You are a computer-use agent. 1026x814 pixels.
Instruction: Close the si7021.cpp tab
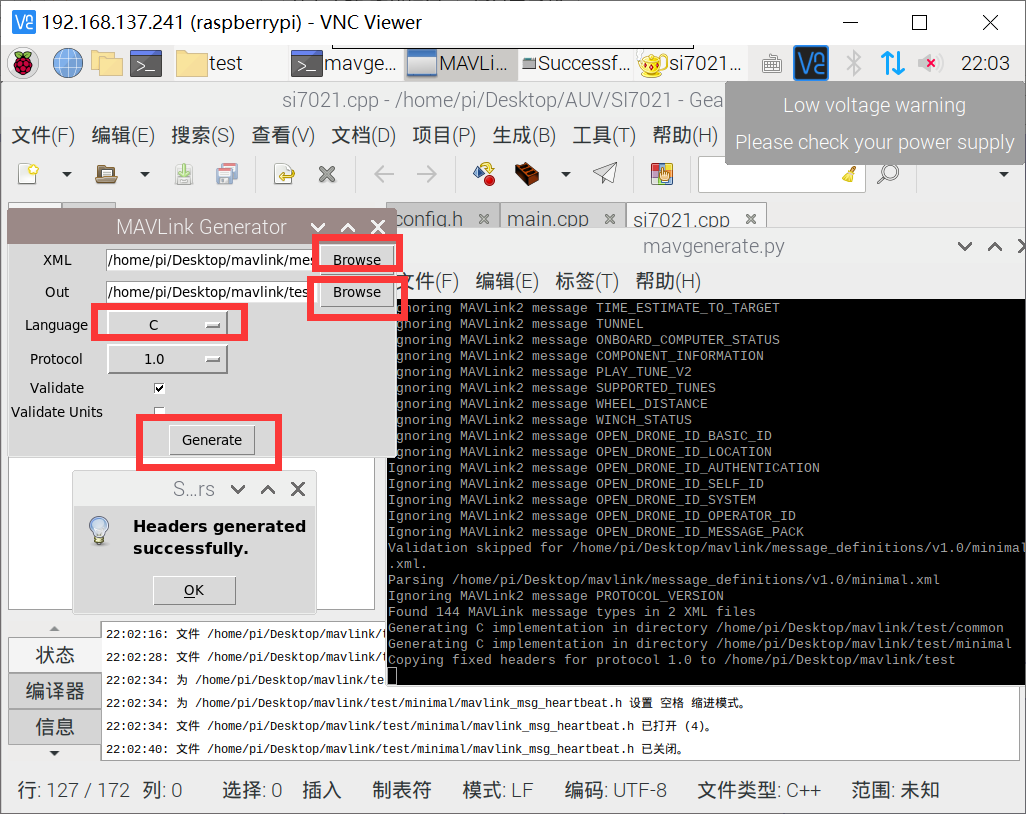(x=751, y=219)
